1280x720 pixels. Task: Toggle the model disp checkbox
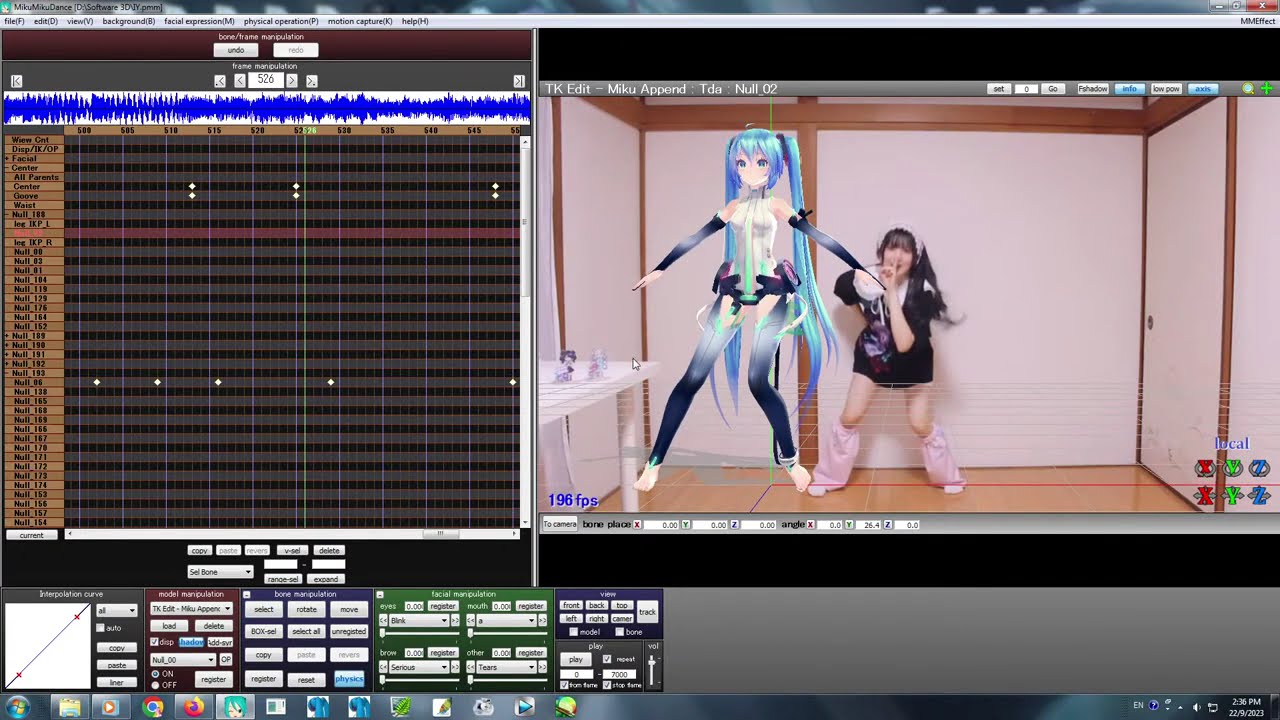154,642
